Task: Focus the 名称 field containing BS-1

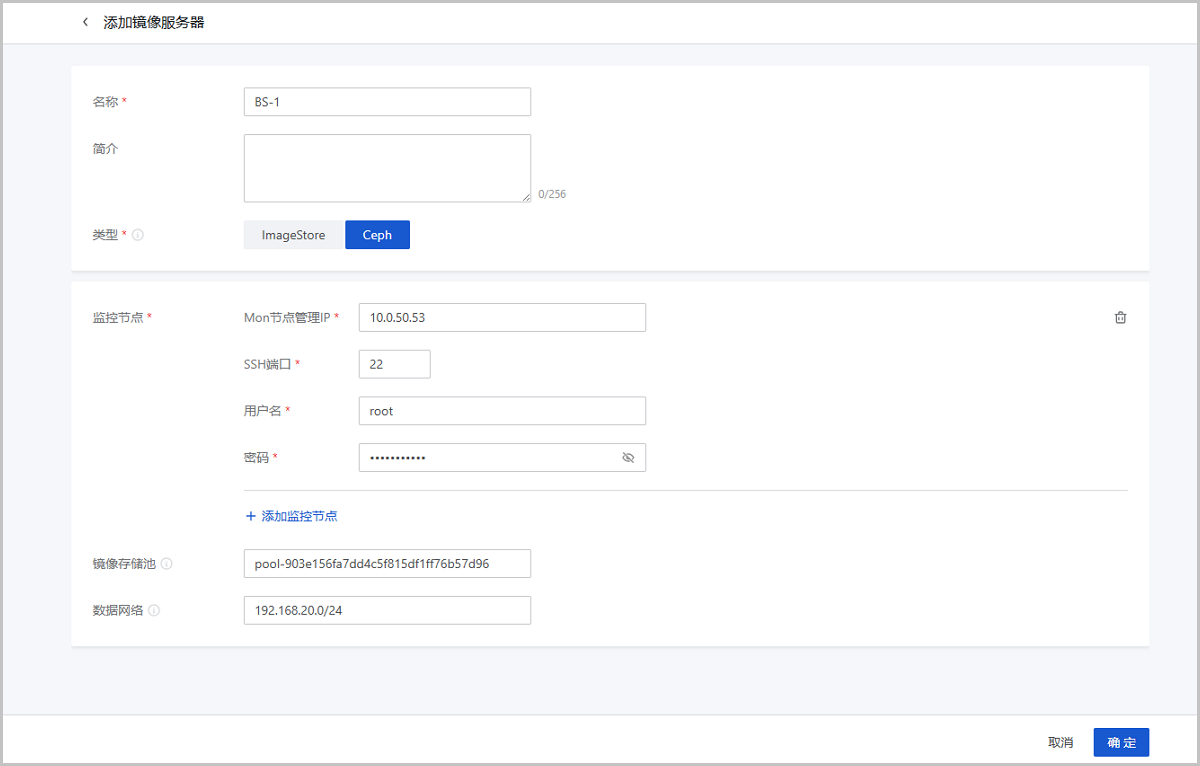Action: coord(386,102)
